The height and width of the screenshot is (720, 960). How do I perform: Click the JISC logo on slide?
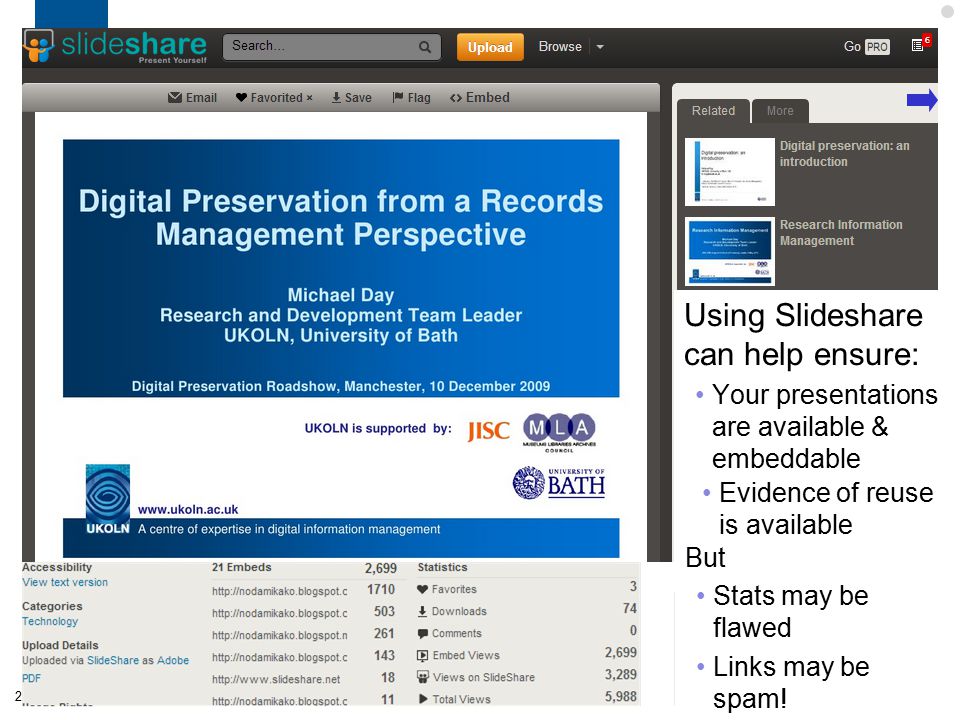click(488, 430)
